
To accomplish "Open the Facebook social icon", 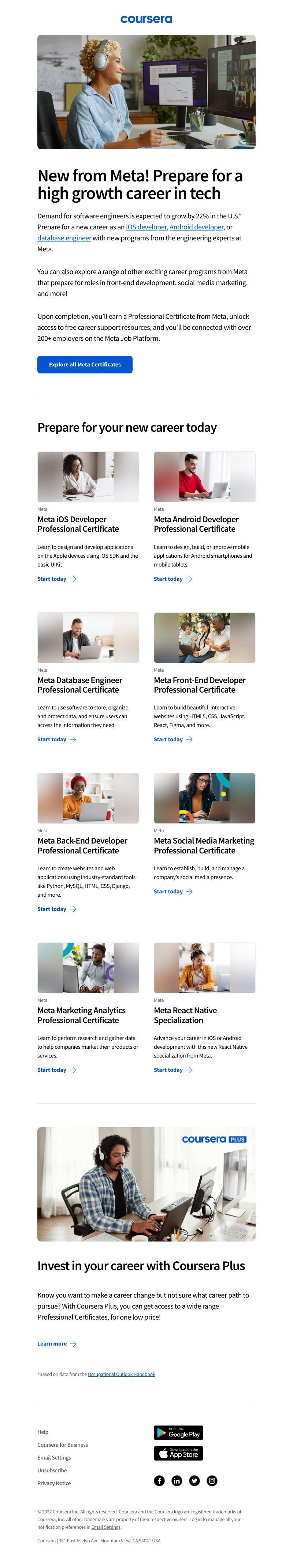I will (x=159, y=1480).
